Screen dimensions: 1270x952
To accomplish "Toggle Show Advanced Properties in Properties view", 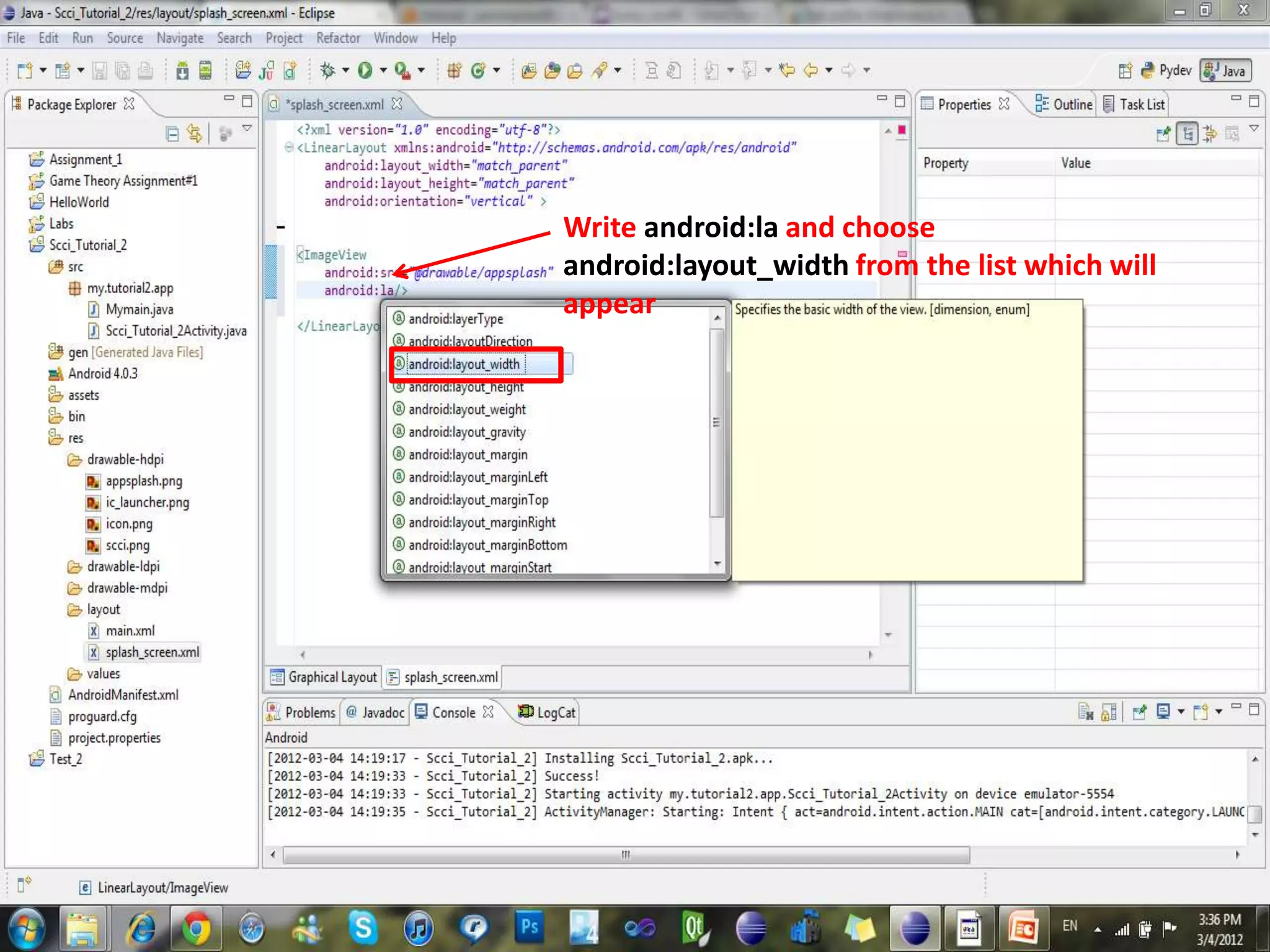I will click(x=1210, y=133).
